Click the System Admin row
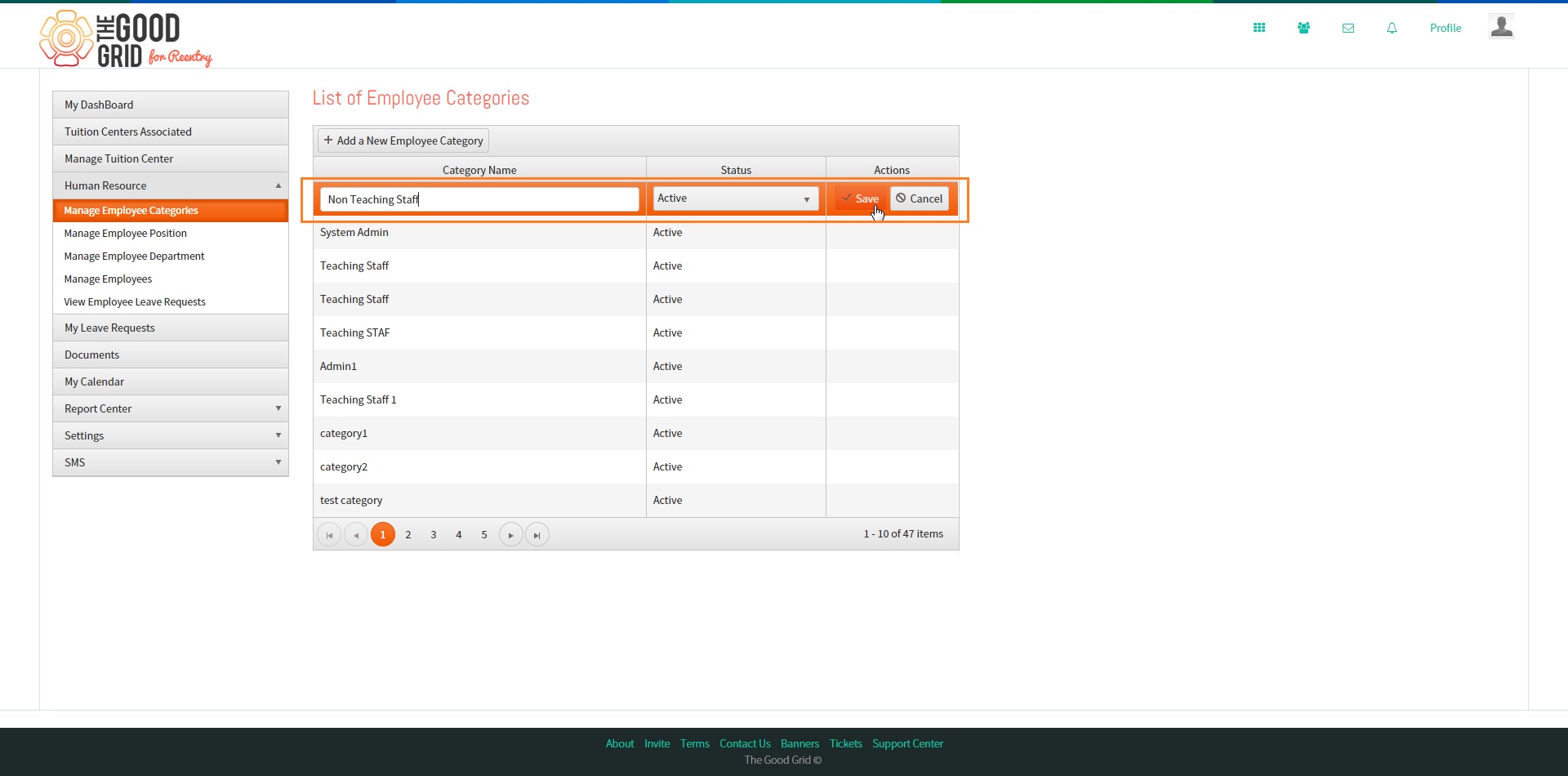The image size is (1568, 776). point(635,233)
